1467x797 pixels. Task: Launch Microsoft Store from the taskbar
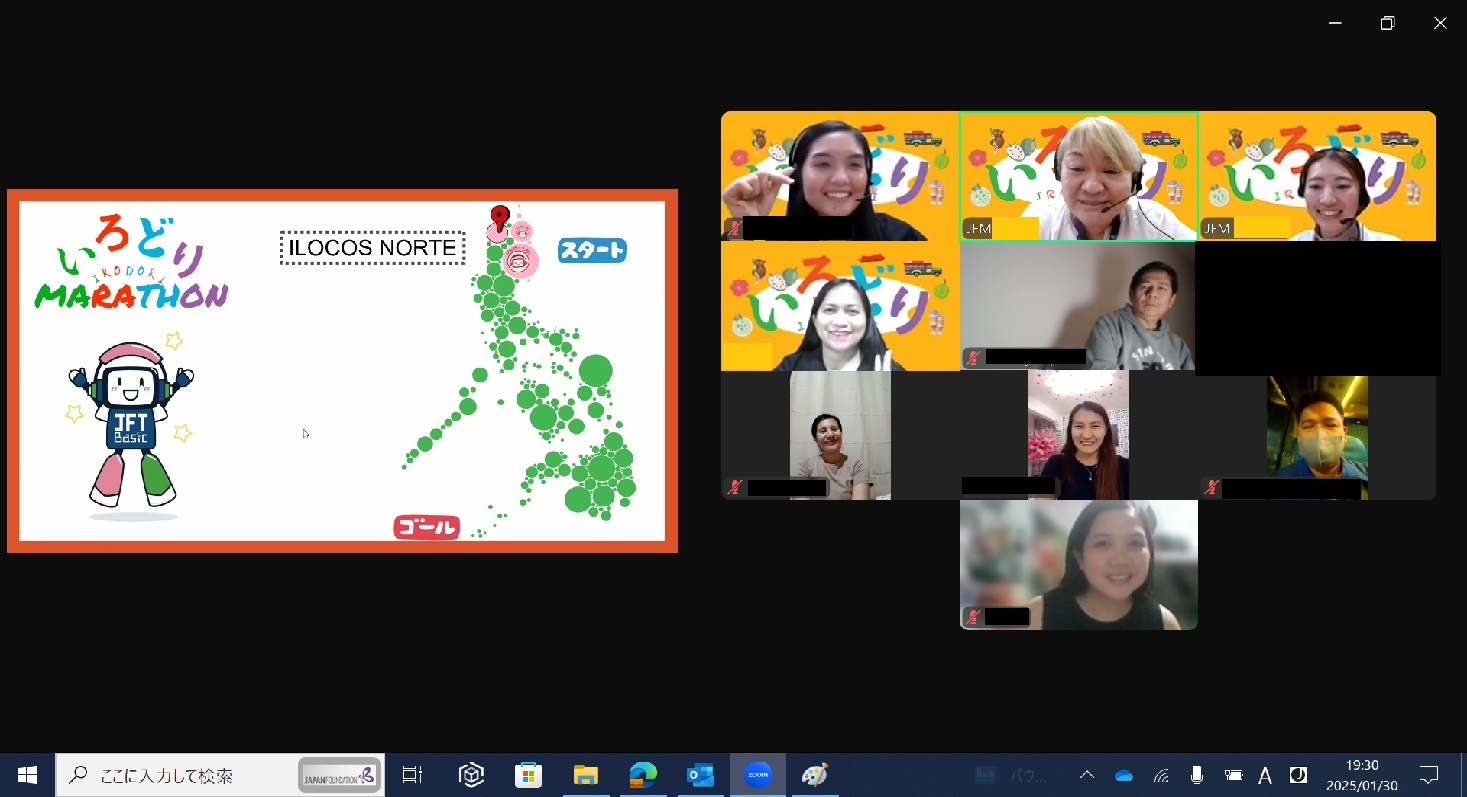(528, 775)
